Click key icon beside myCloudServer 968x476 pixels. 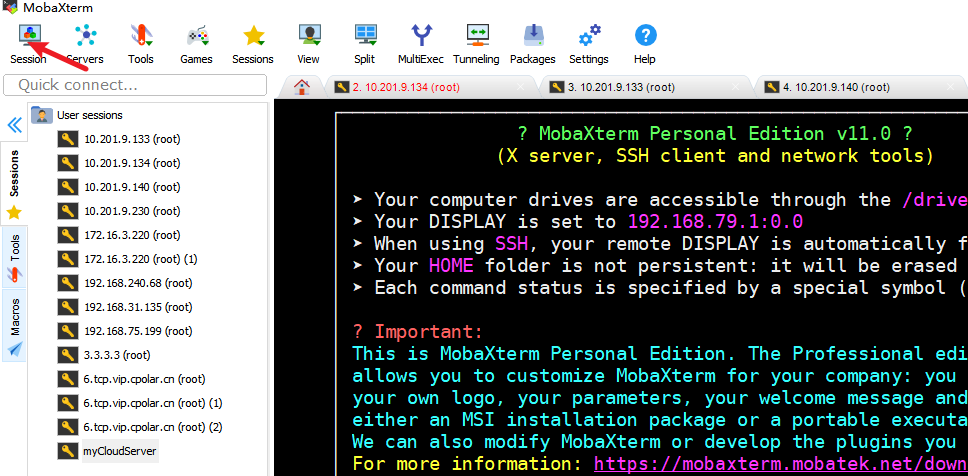(x=67, y=451)
